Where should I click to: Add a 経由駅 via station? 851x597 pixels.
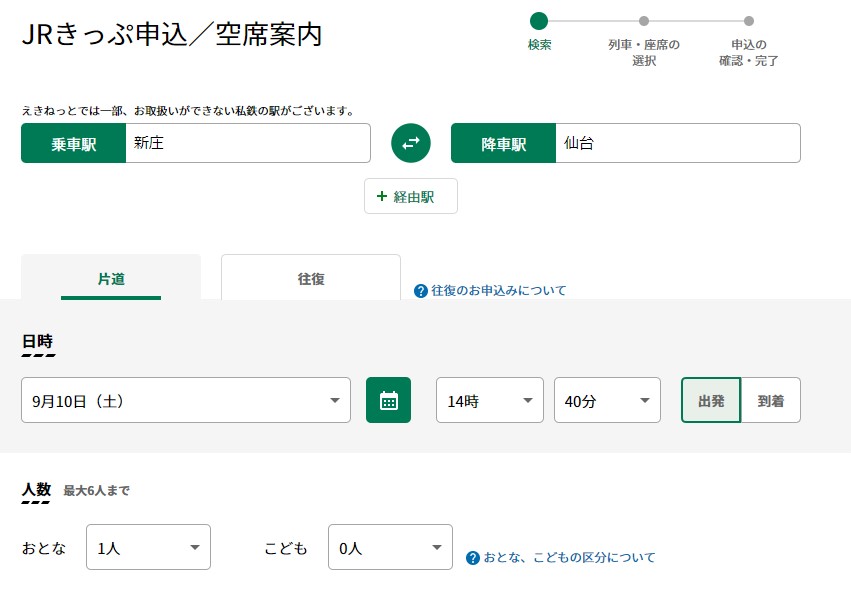tap(411, 196)
